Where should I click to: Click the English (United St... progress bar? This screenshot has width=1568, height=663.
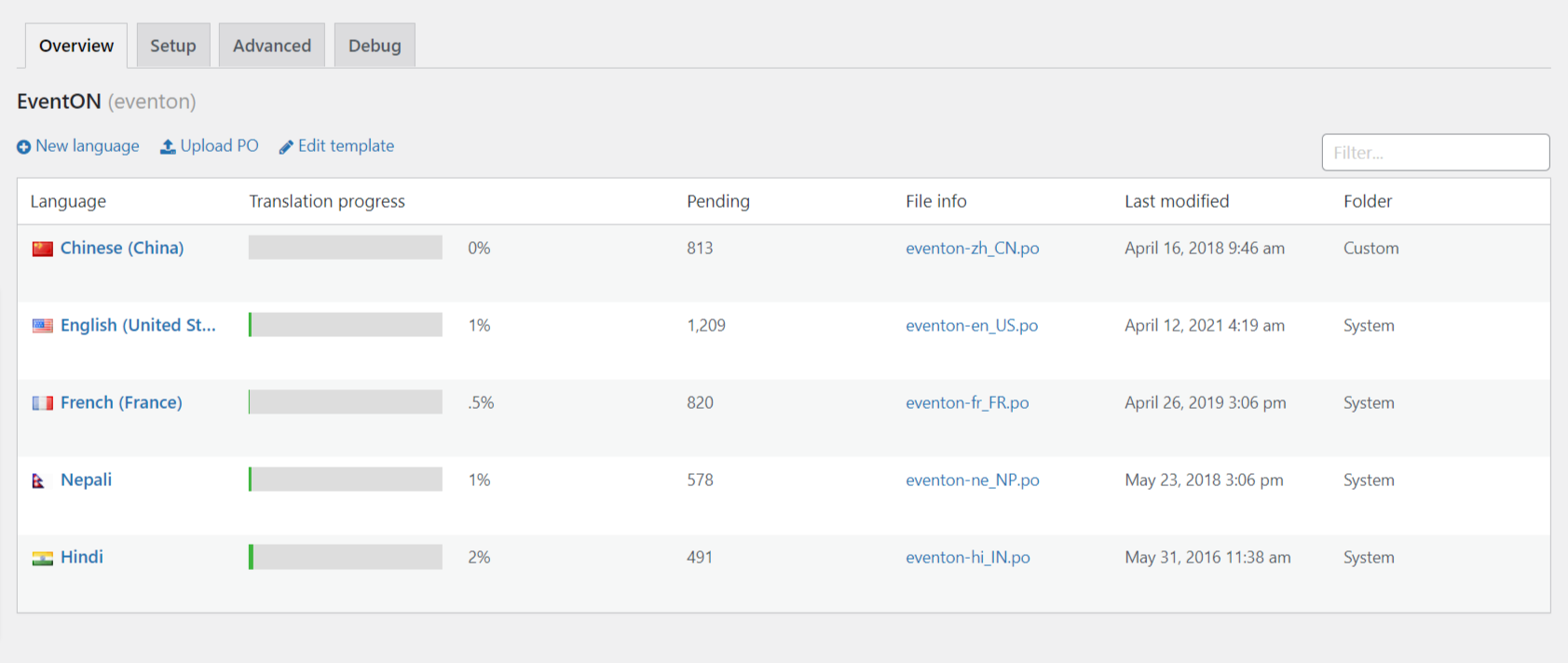346,325
